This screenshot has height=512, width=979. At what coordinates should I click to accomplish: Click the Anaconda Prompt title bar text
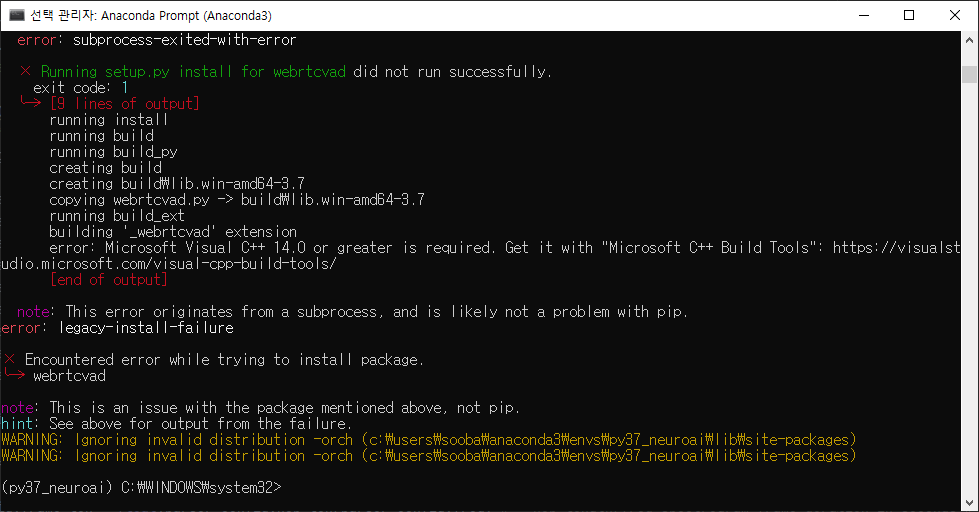151,16
